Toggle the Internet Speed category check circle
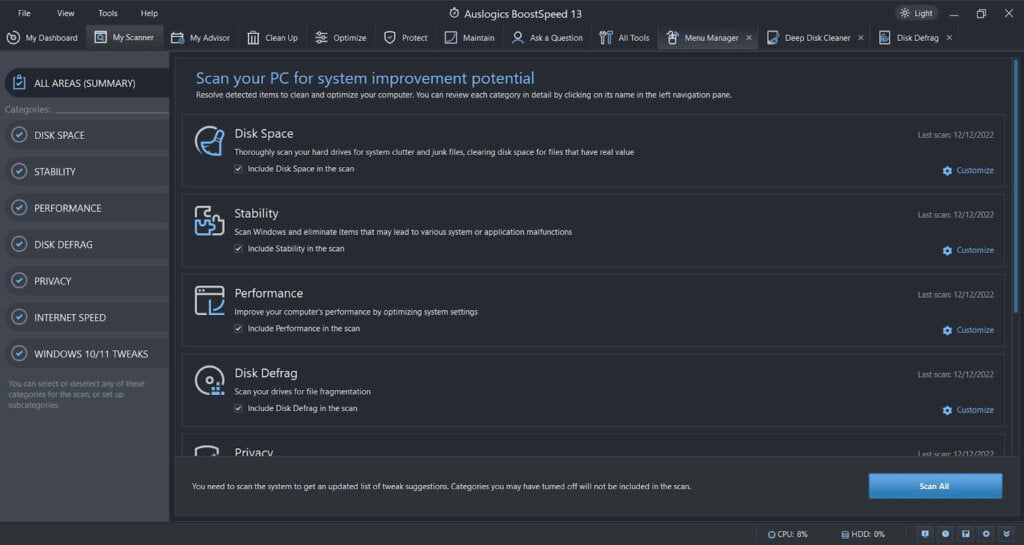 (20, 317)
